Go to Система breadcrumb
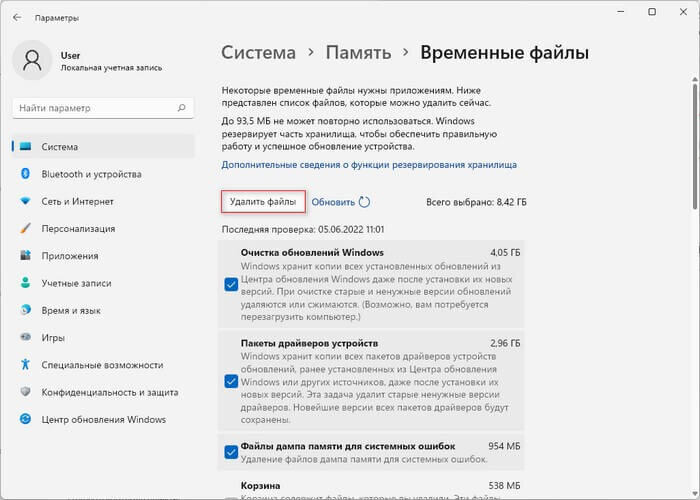 [258, 53]
